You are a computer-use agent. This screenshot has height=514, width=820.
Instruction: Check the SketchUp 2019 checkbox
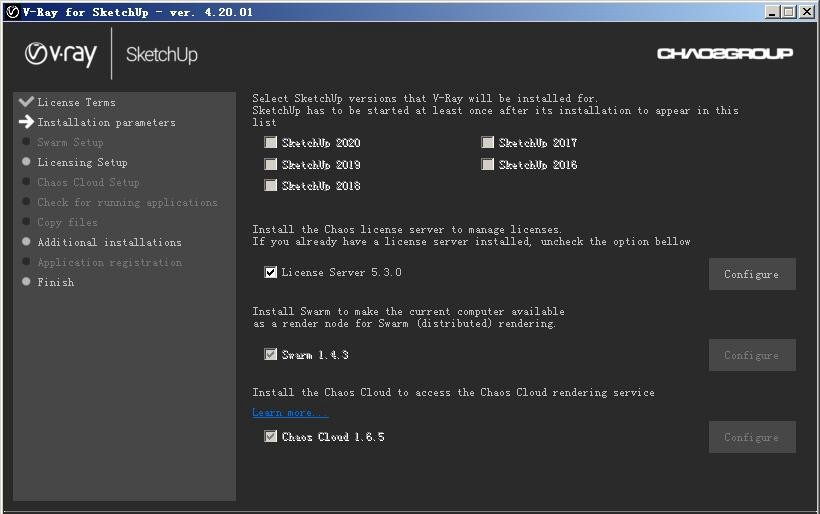point(270,164)
